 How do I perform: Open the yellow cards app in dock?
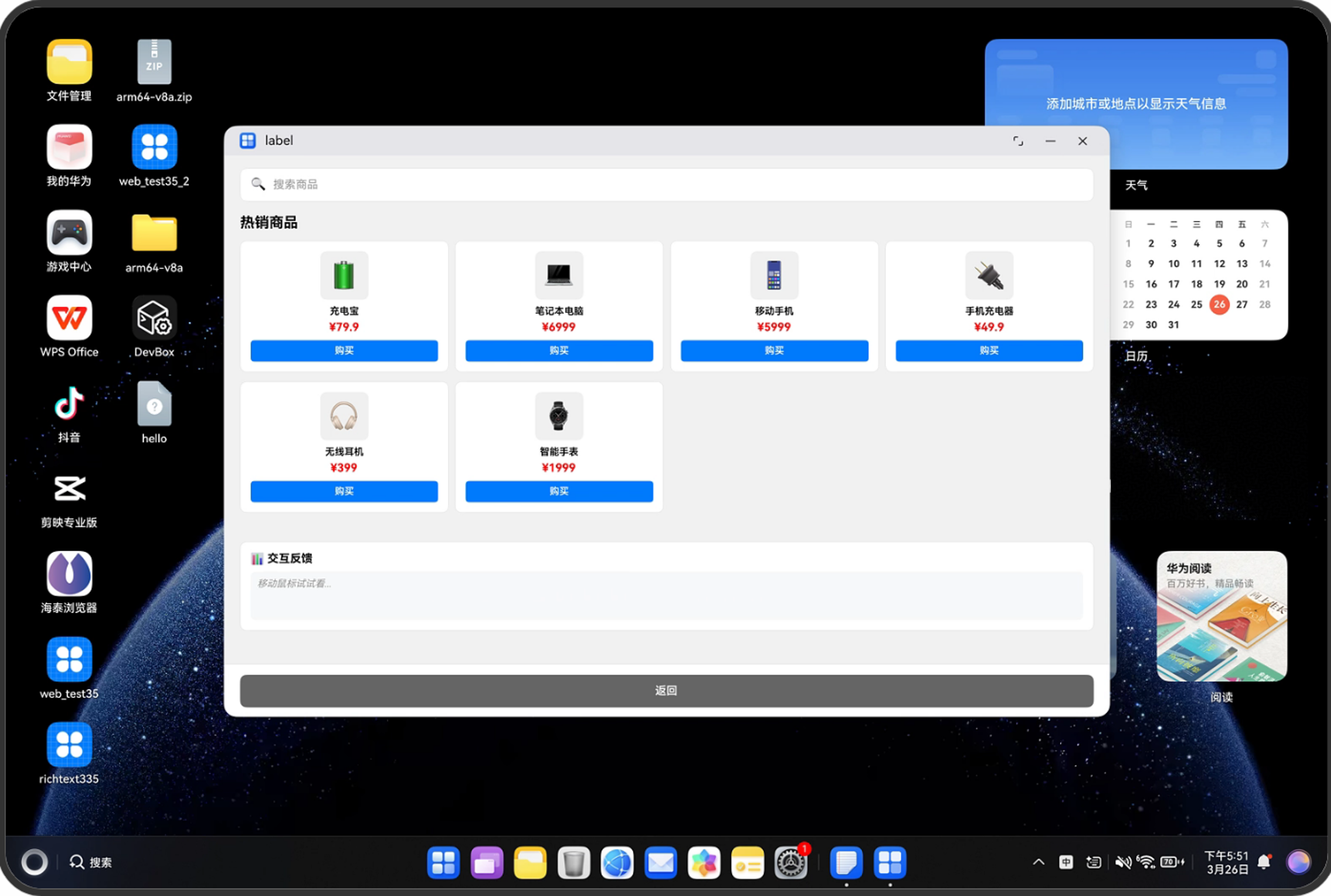pos(747,862)
